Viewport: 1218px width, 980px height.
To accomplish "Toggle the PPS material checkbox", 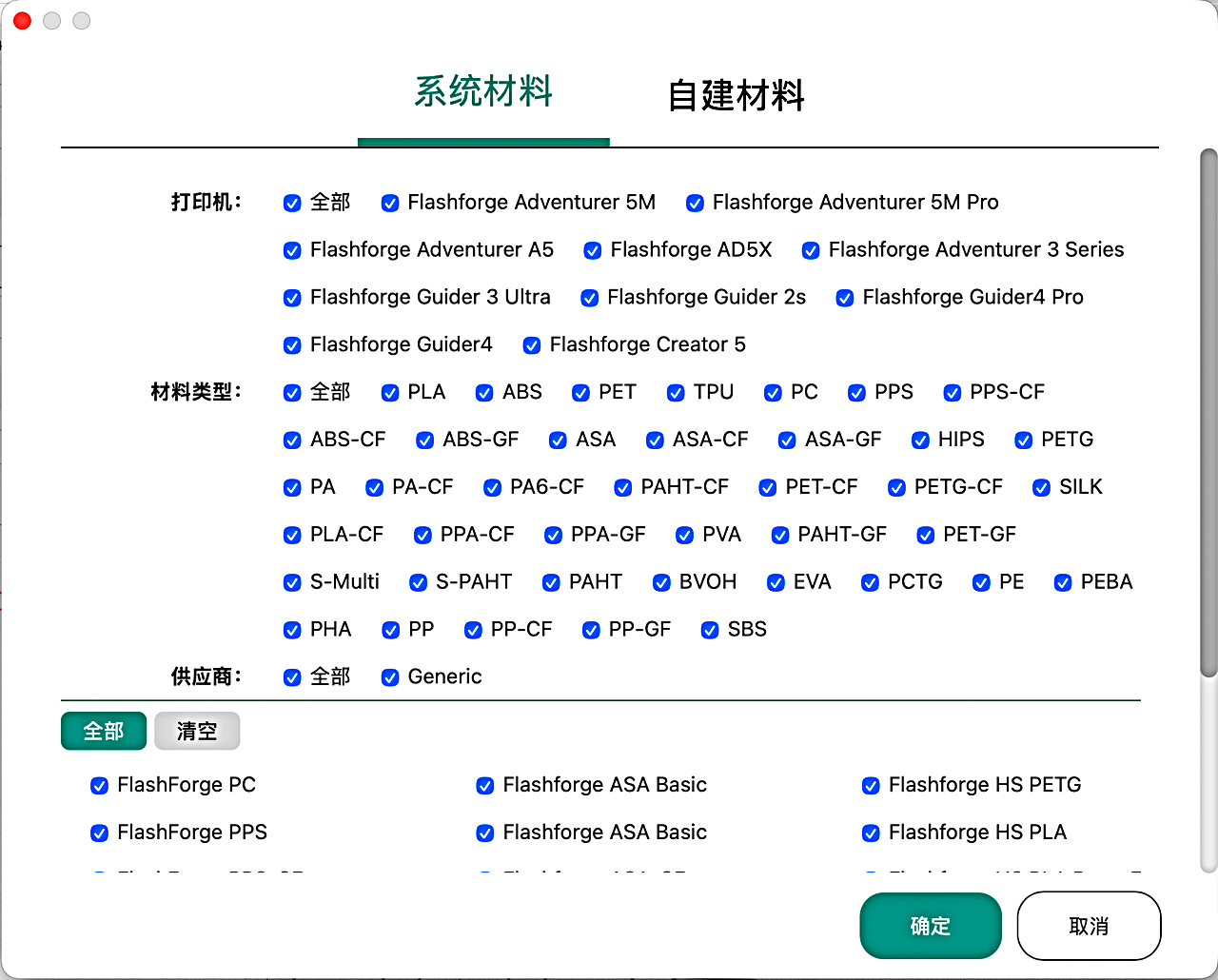I will [x=856, y=393].
